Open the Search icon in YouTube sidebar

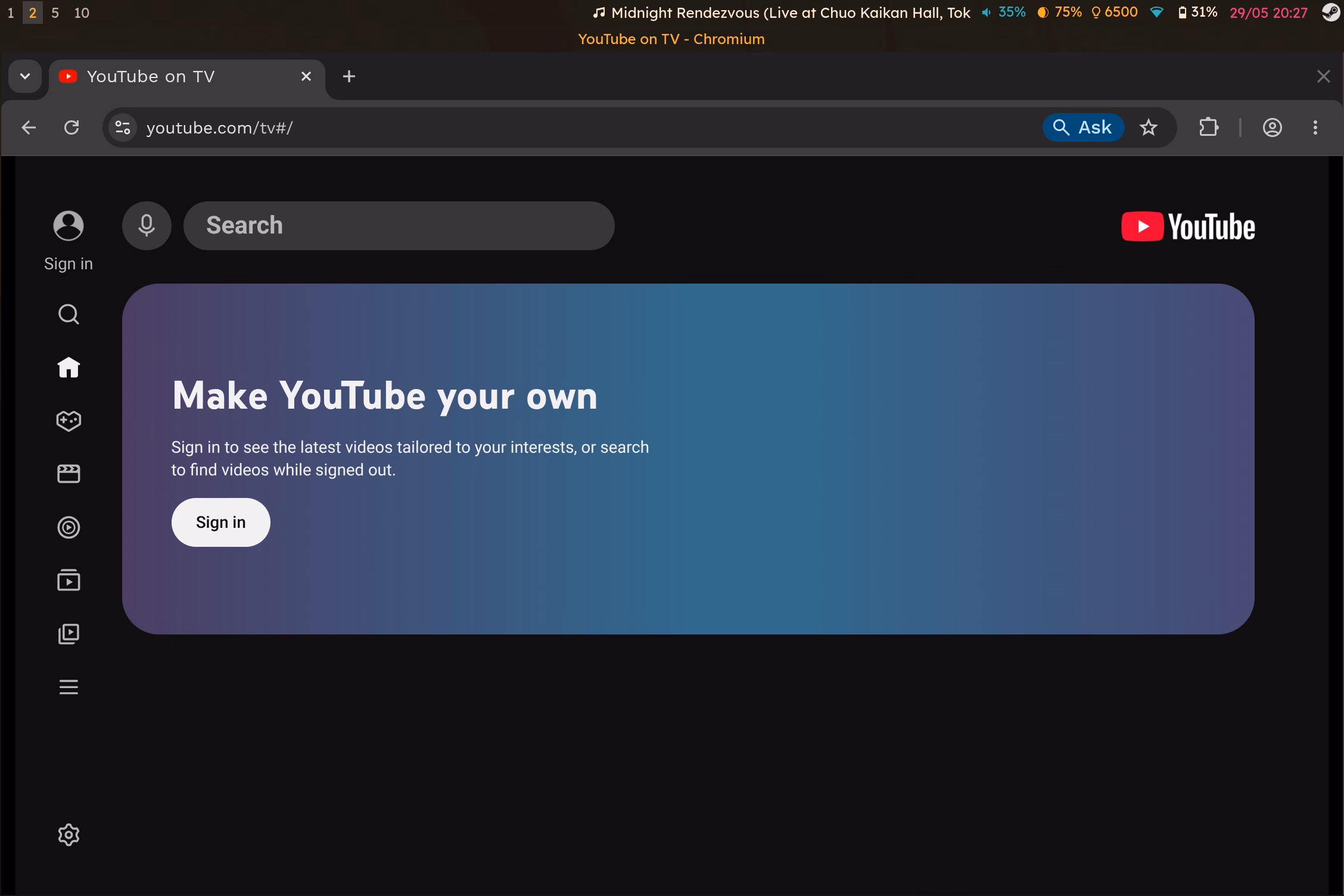pyautogui.click(x=69, y=314)
